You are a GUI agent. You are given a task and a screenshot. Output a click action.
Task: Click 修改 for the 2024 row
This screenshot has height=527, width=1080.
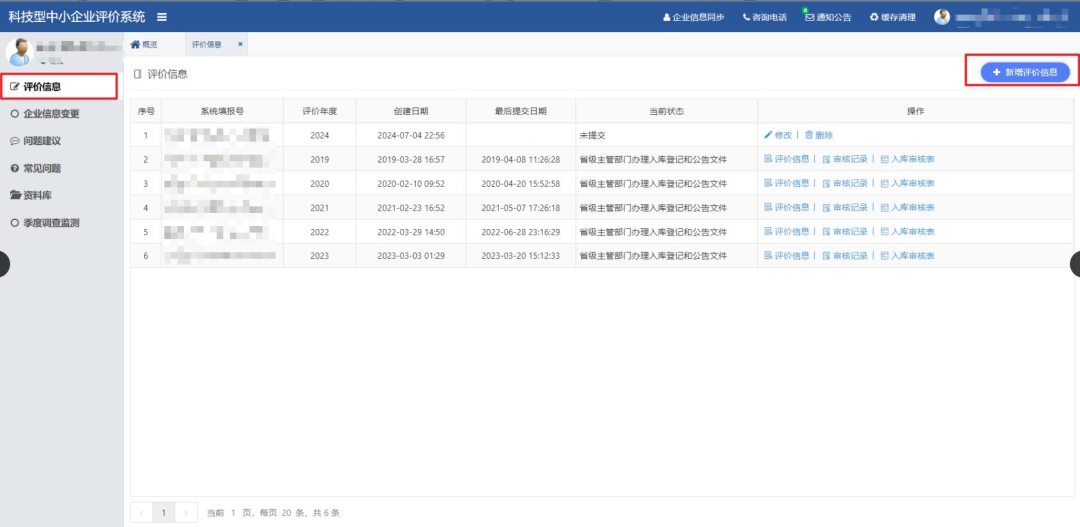pos(778,135)
